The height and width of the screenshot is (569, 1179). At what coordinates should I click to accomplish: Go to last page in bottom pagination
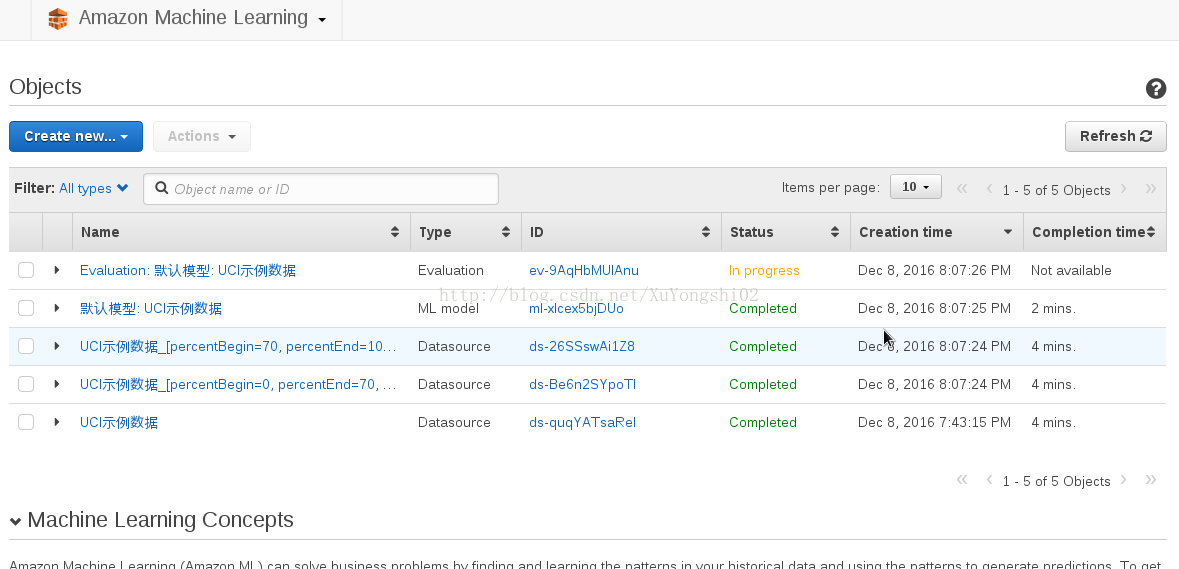click(x=1150, y=480)
